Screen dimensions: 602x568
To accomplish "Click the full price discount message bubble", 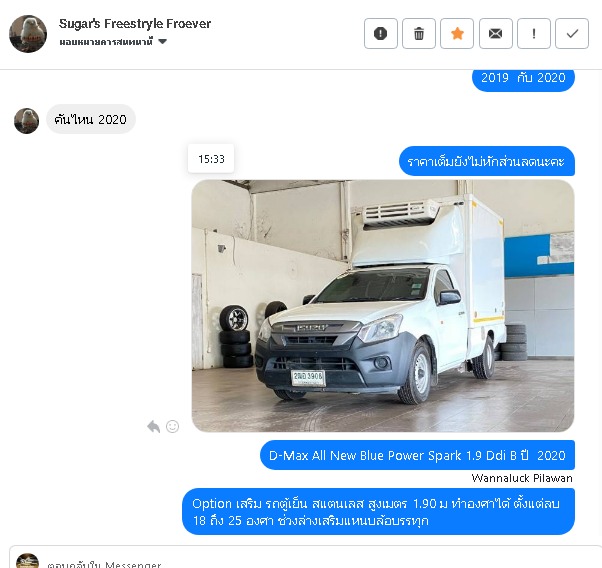I will (x=487, y=161).
